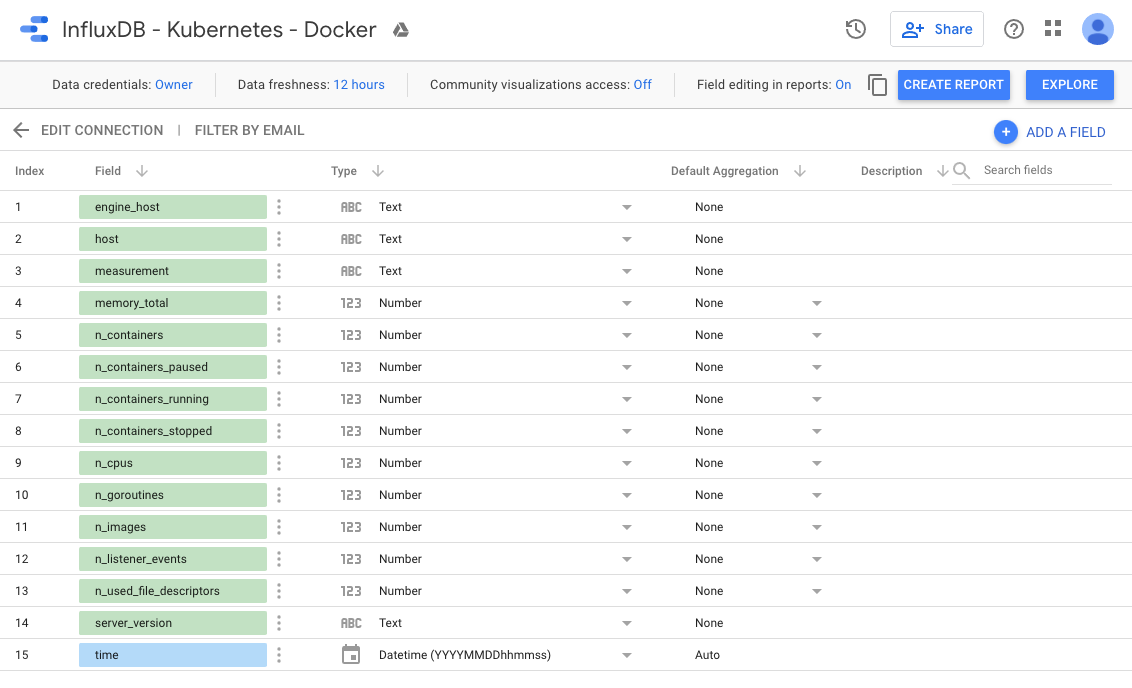Screen dimensions: 1132x688
Task: Change Data freshness 12 hours link
Action: point(359,84)
